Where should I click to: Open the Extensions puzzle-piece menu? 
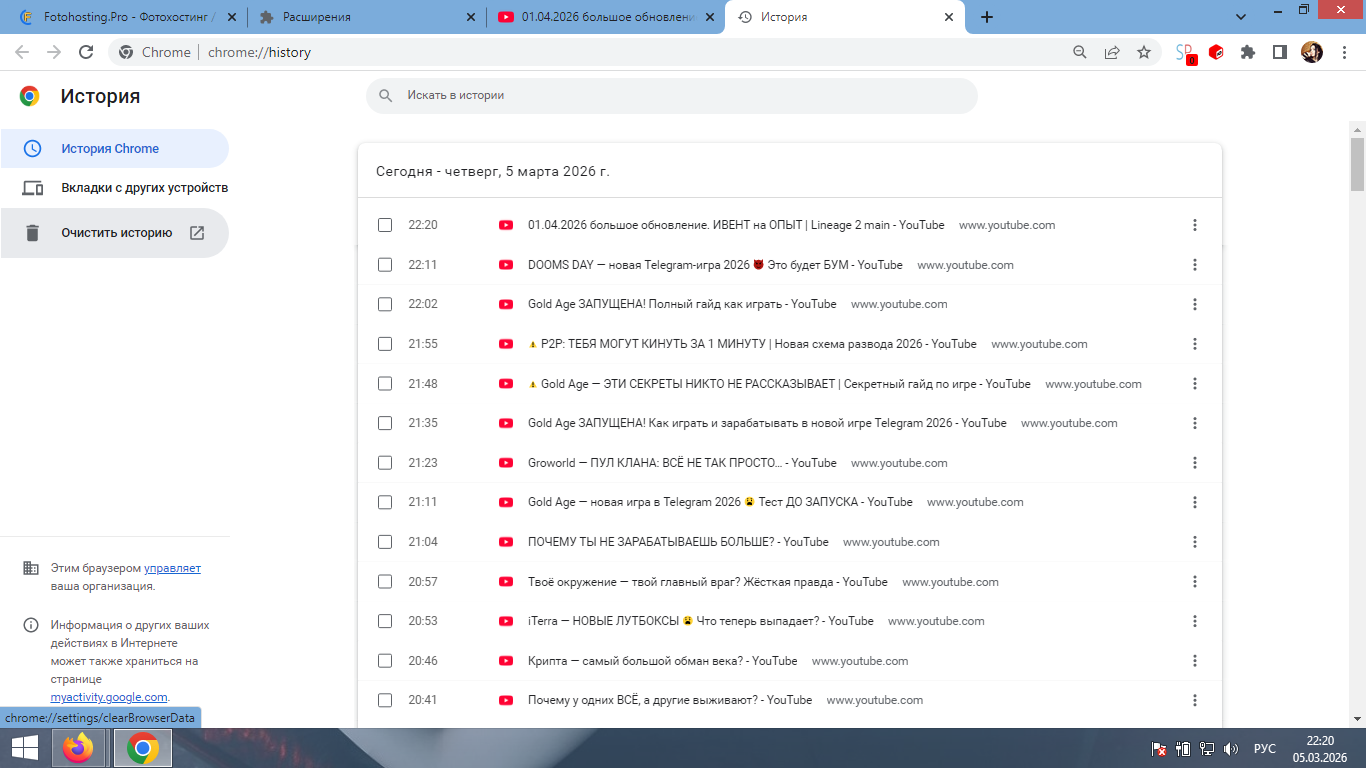1248,52
